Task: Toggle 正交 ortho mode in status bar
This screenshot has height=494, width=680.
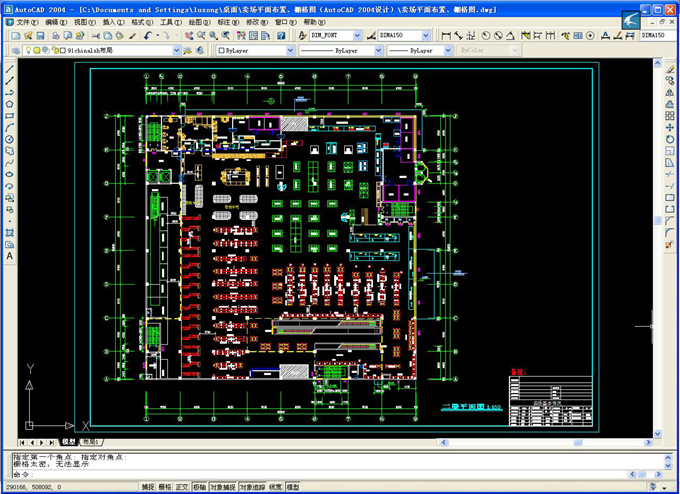Action: (183, 487)
